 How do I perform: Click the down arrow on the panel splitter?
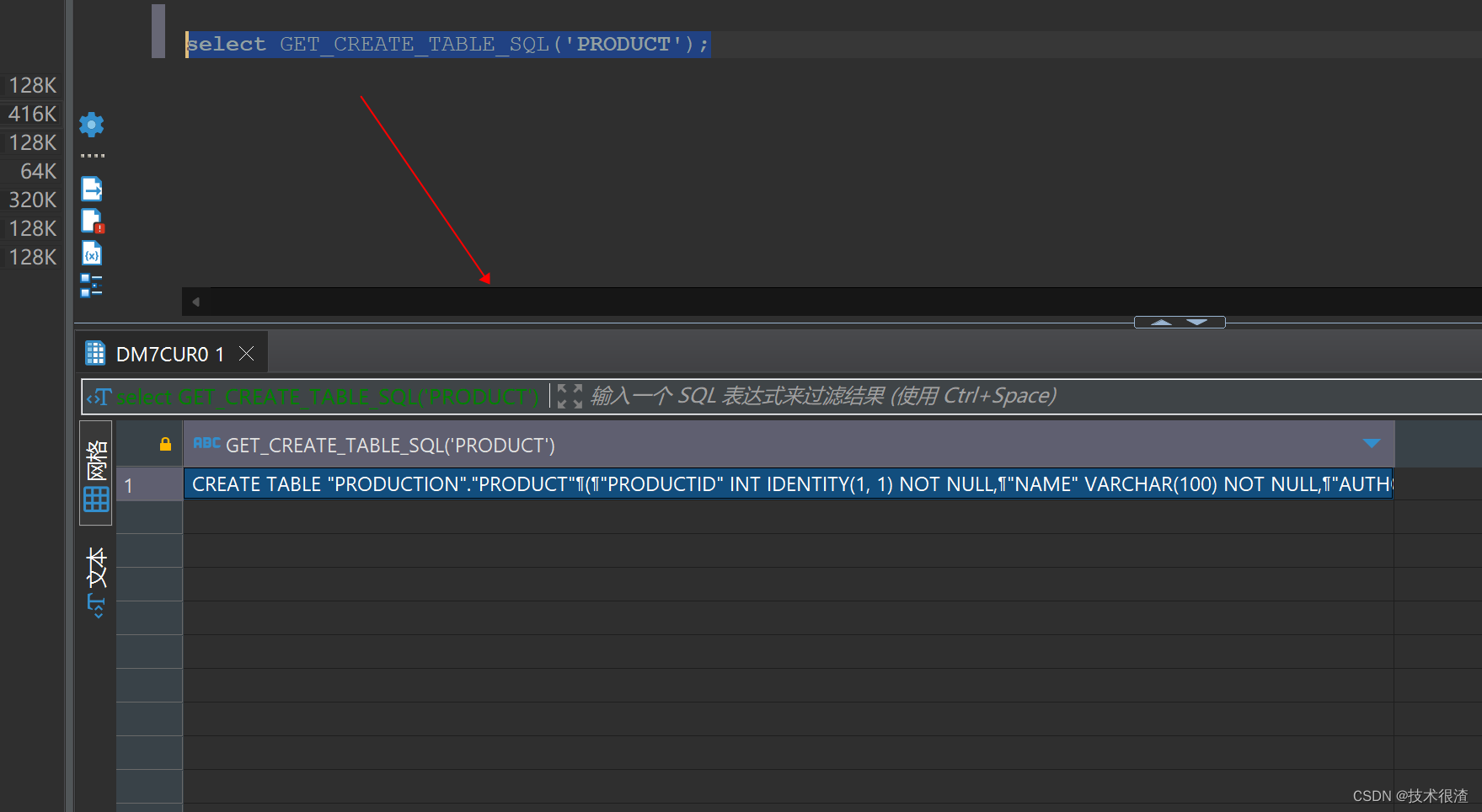point(1197,323)
